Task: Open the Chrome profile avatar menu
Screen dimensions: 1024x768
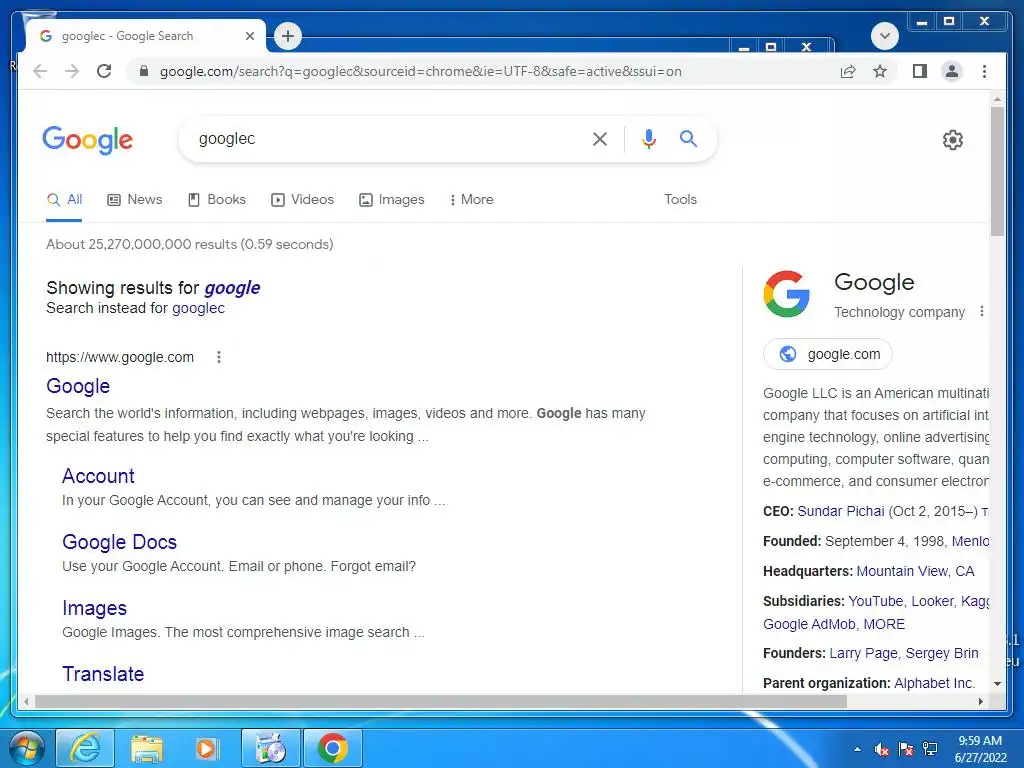Action: point(952,71)
